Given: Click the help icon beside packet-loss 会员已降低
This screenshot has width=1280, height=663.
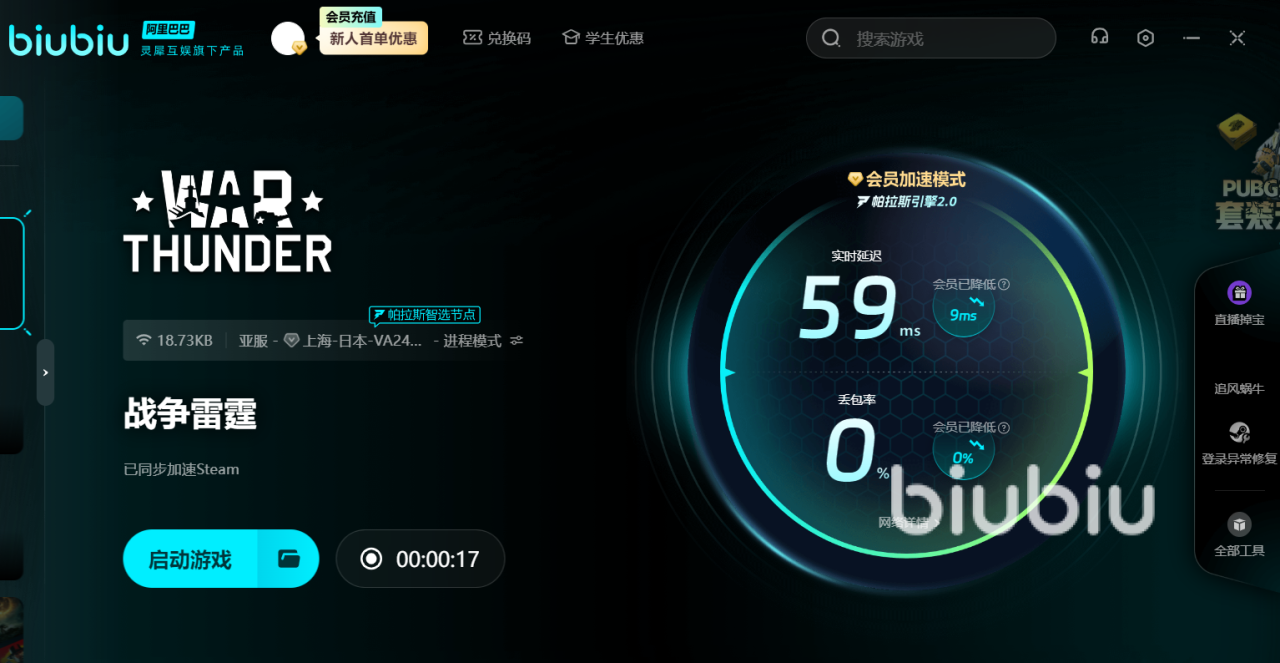Looking at the screenshot, I should pos(1004,427).
